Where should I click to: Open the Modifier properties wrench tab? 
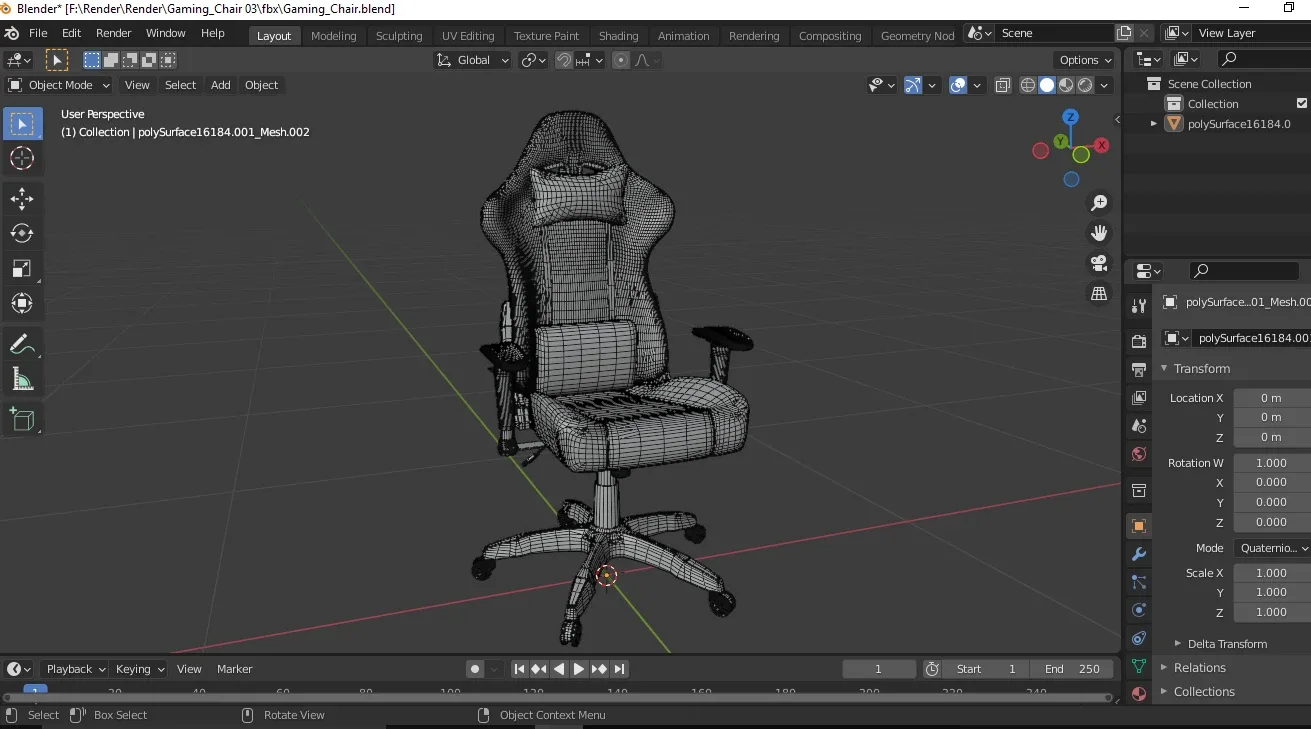tap(1138, 554)
